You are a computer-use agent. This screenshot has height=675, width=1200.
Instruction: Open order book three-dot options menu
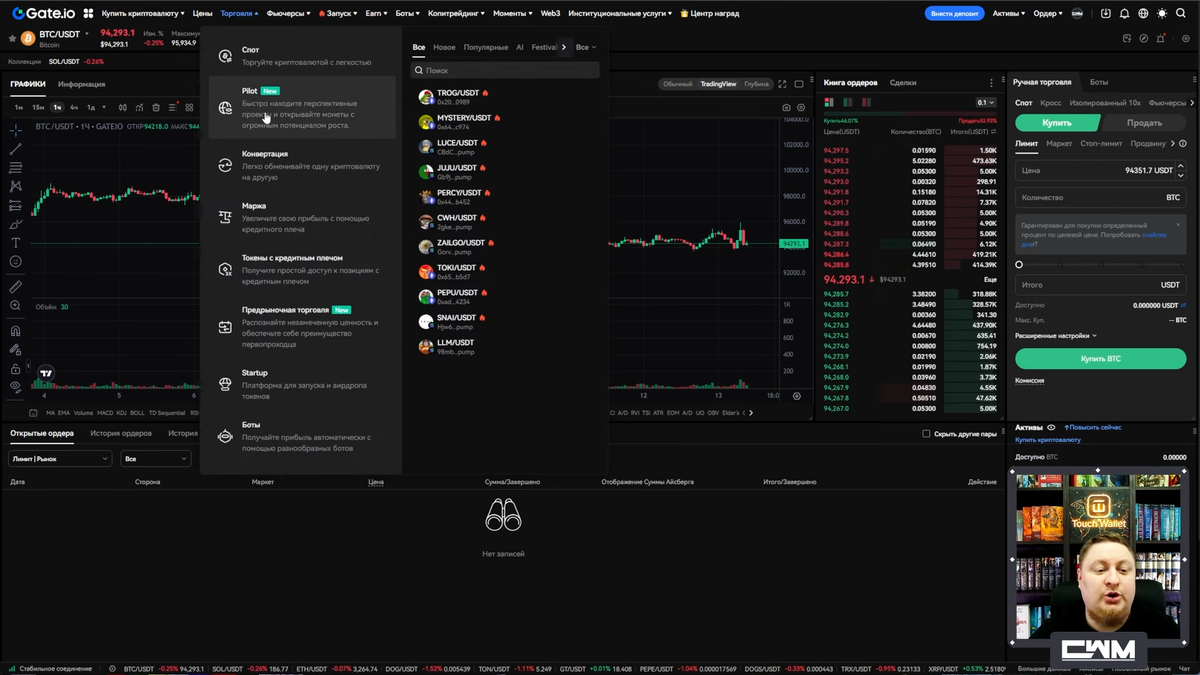(x=991, y=83)
